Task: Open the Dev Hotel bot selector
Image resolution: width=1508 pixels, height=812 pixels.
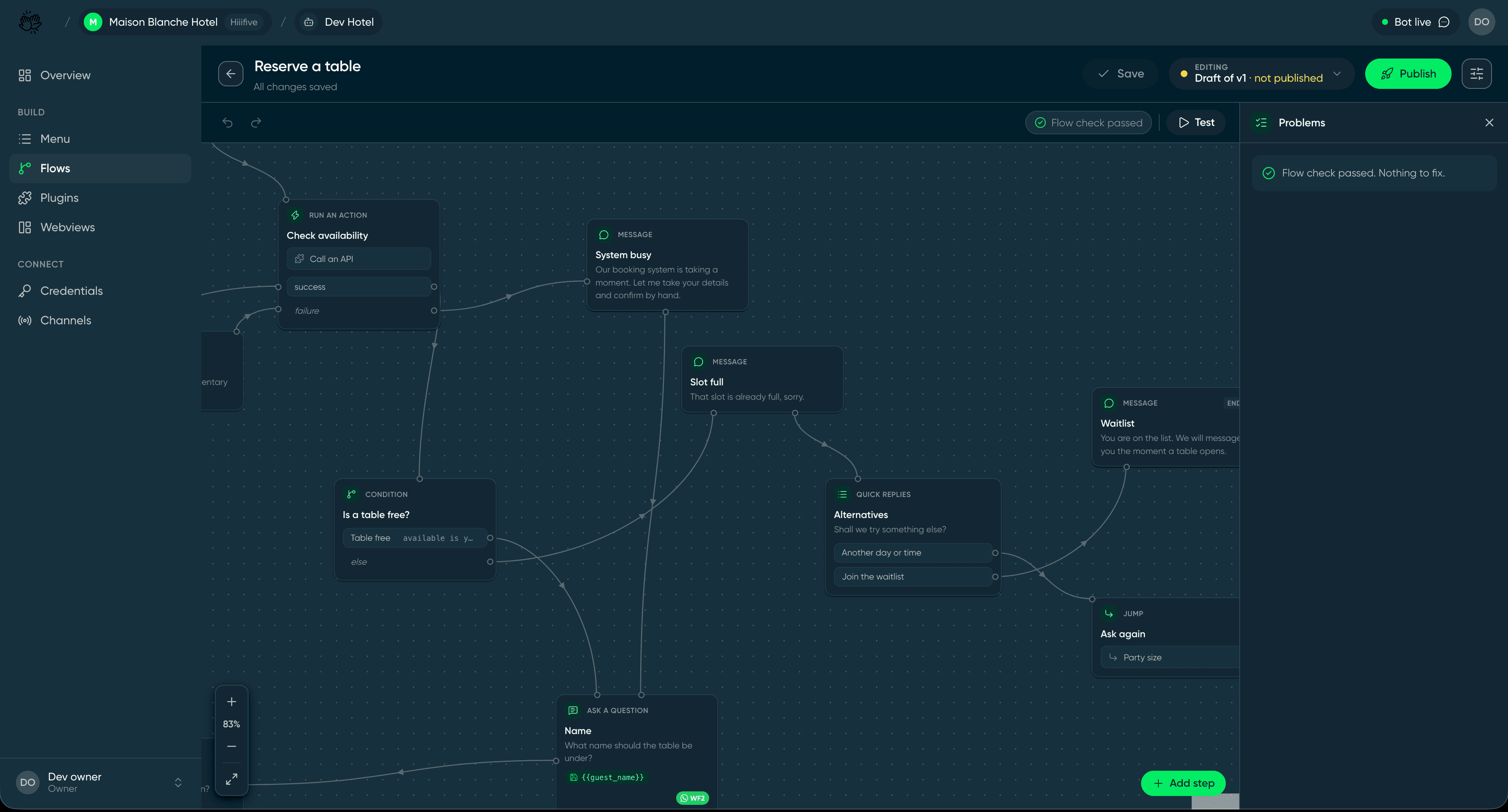Action: [x=338, y=22]
